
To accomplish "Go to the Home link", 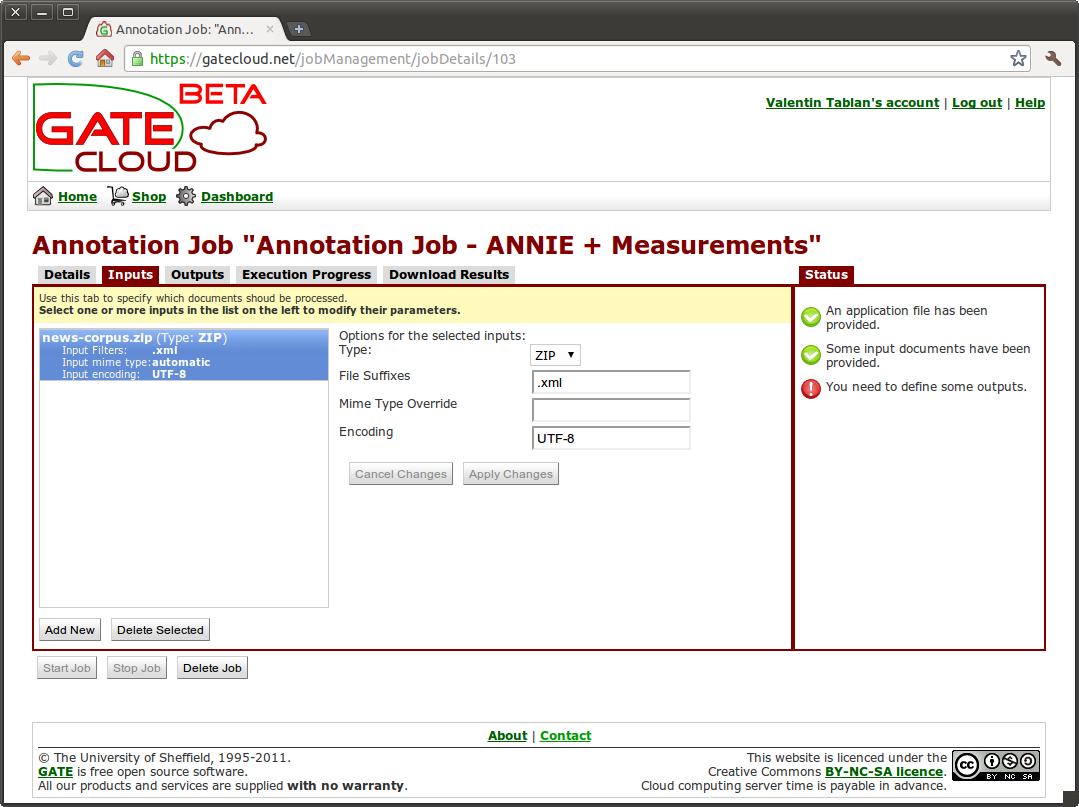I will [78, 197].
